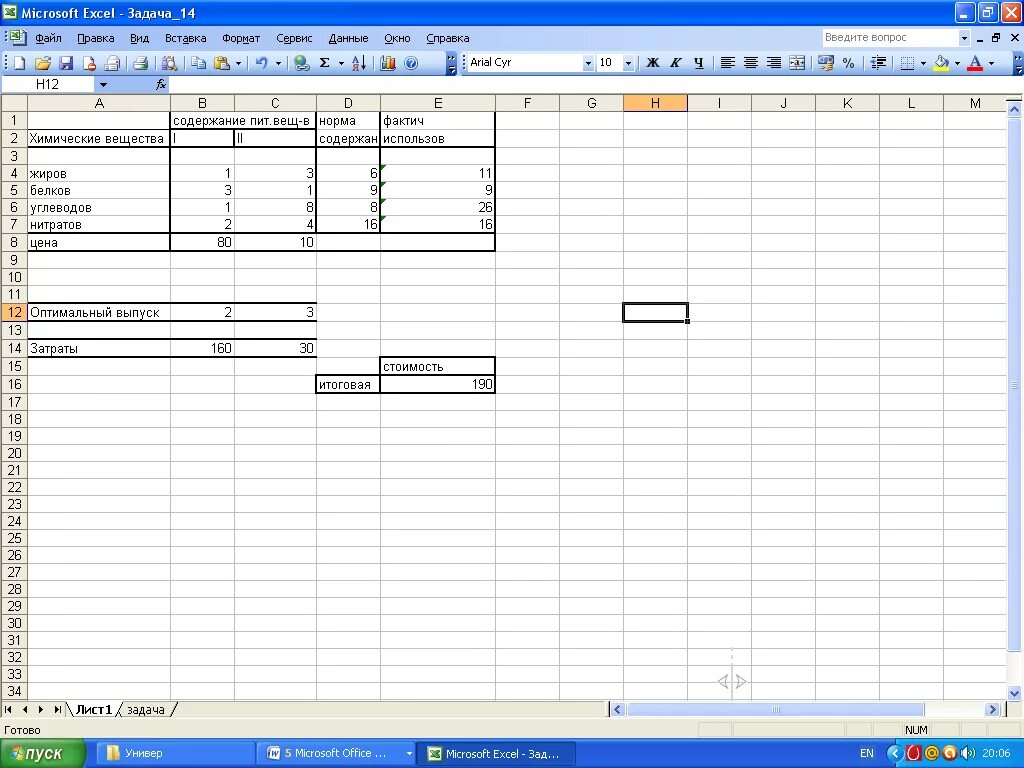Select the cell labeled Оптимальный выпуск
Image resolution: width=1024 pixels, height=768 pixels.
point(99,312)
